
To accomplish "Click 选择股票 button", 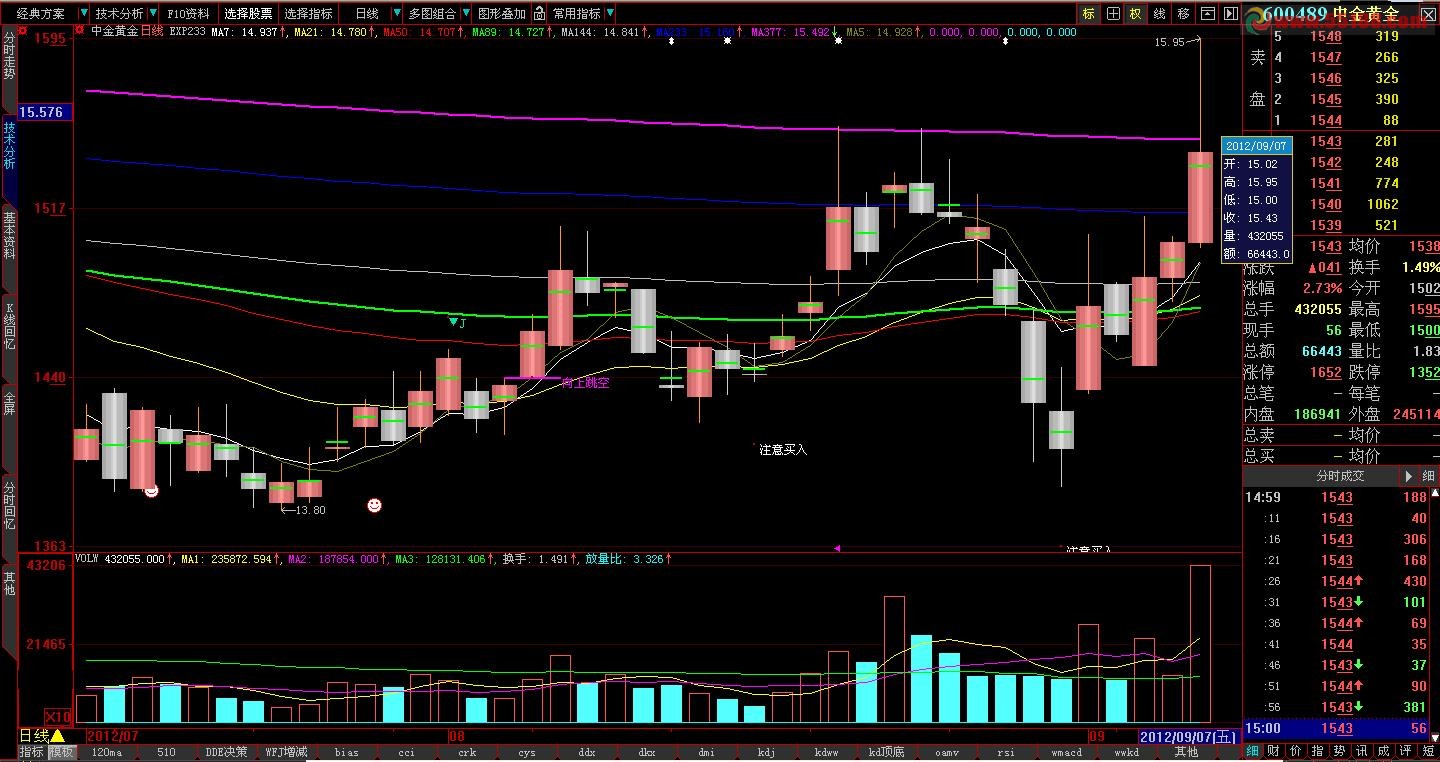I will (248, 14).
